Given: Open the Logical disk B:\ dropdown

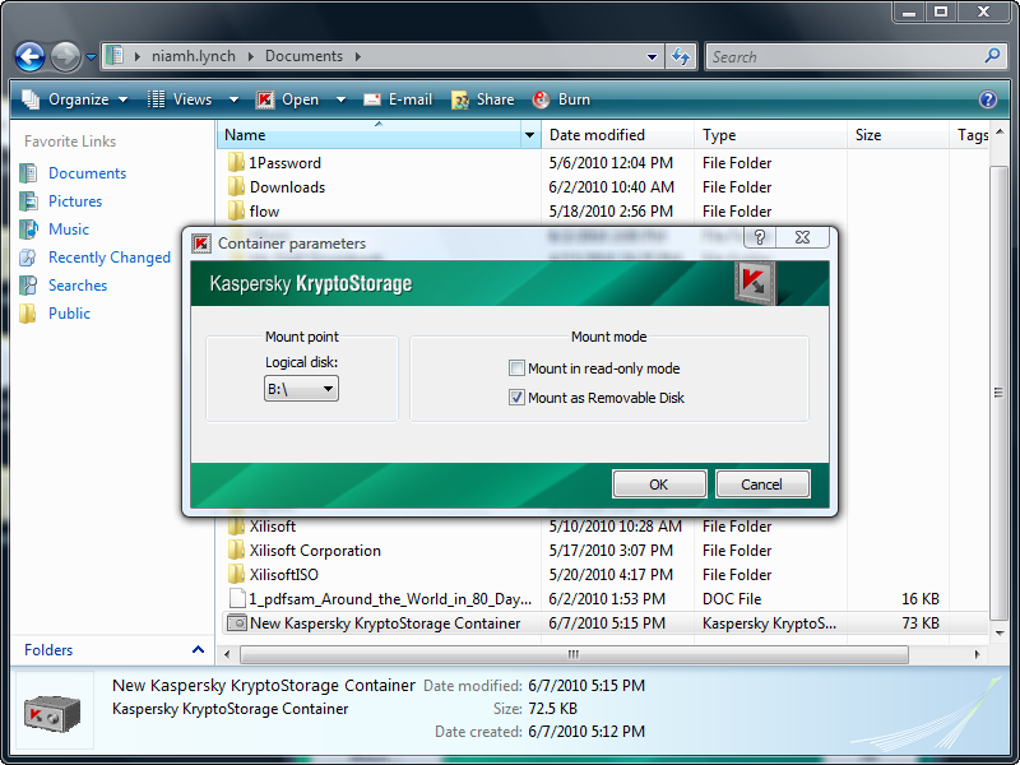Looking at the screenshot, I should click(301, 389).
